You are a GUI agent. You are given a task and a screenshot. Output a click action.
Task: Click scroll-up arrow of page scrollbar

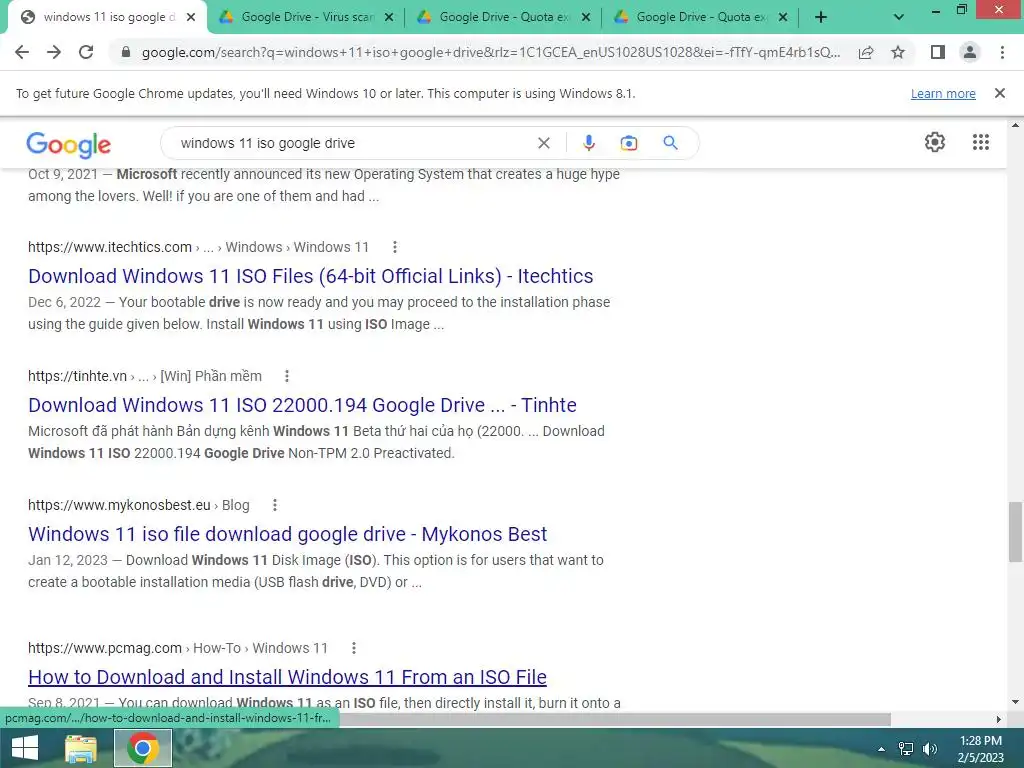tap(1015, 124)
